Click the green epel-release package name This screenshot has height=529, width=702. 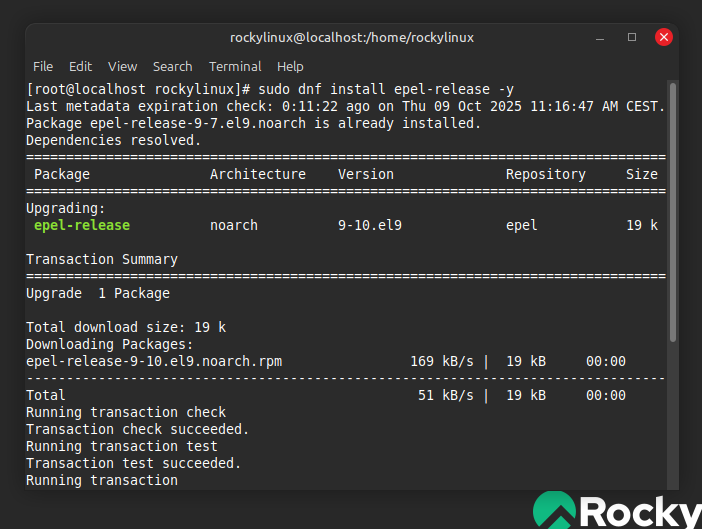point(82,225)
